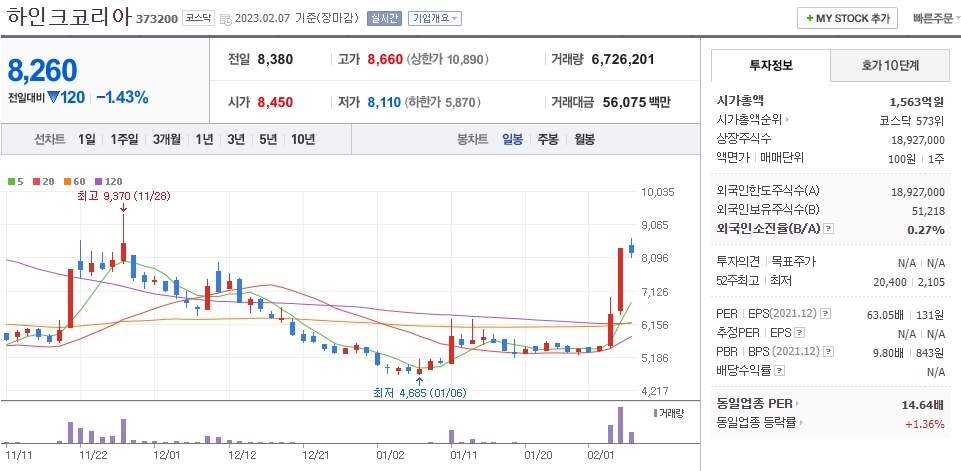Click the large red candle near 02/01
The height and width of the screenshot is (471, 961).
click(x=620, y=280)
